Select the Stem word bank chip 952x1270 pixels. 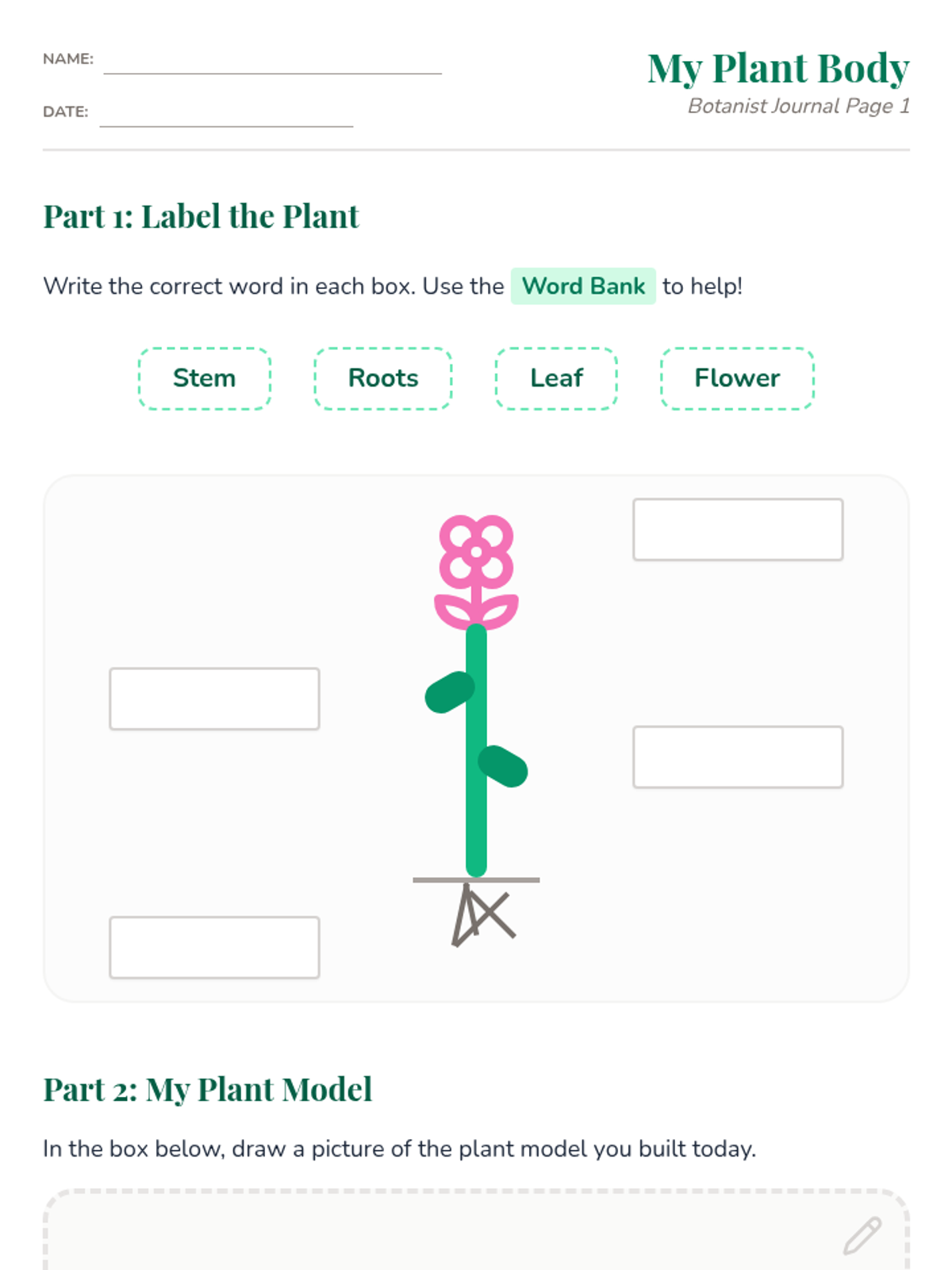coord(205,379)
